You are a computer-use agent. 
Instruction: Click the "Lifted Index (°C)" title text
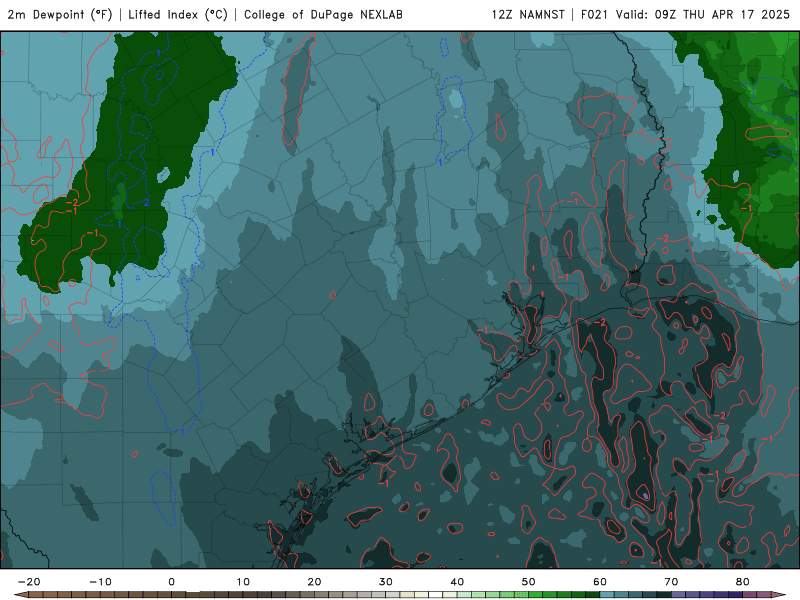178,14
